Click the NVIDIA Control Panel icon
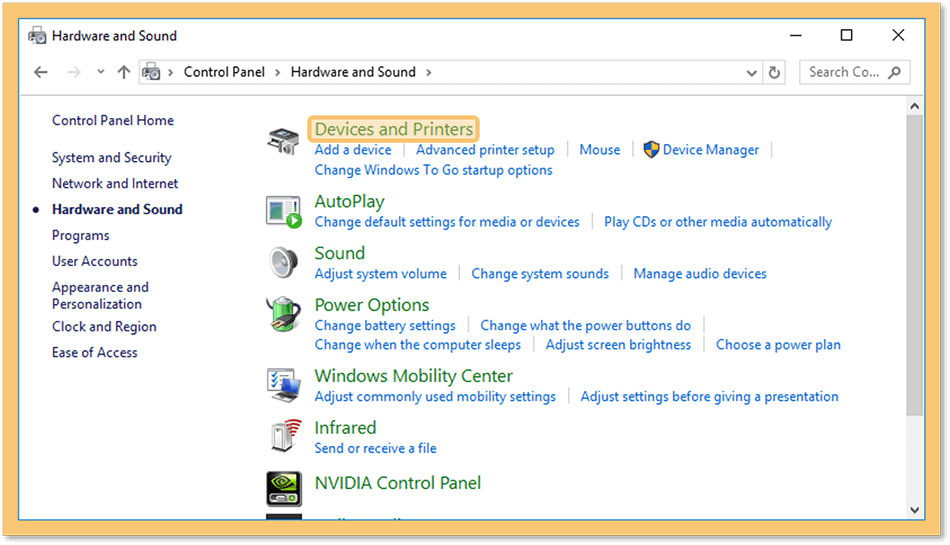950x545 pixels. point(284,489)
